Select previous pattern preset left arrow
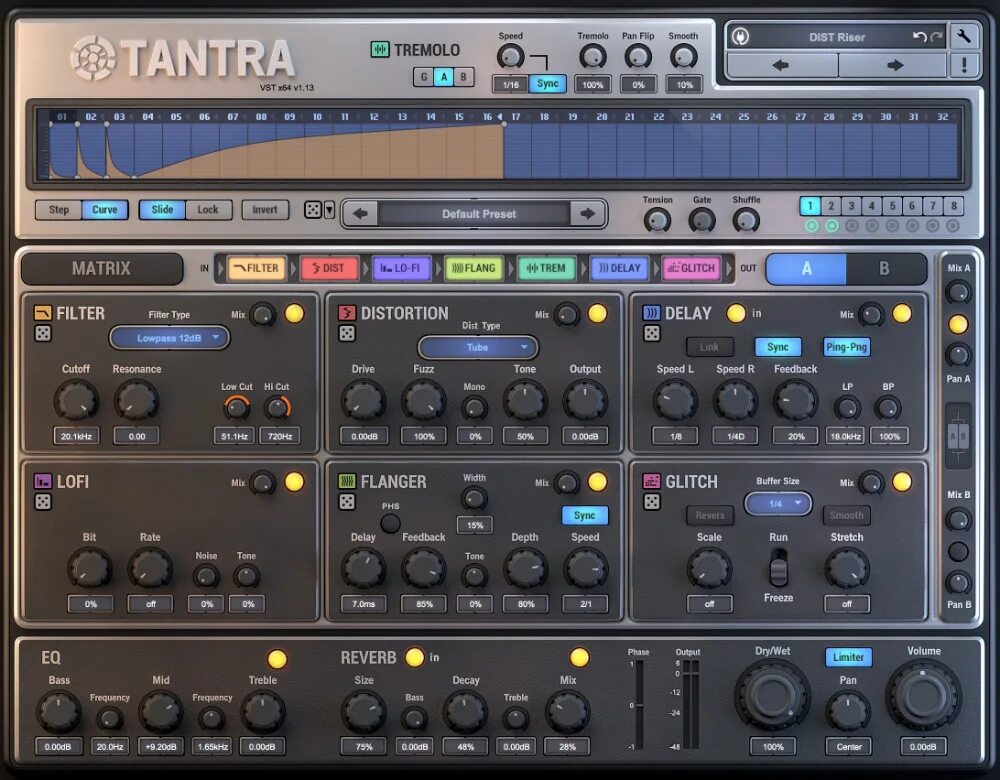Viewport: 1000px width, 780px height. [x=360, y=214]
